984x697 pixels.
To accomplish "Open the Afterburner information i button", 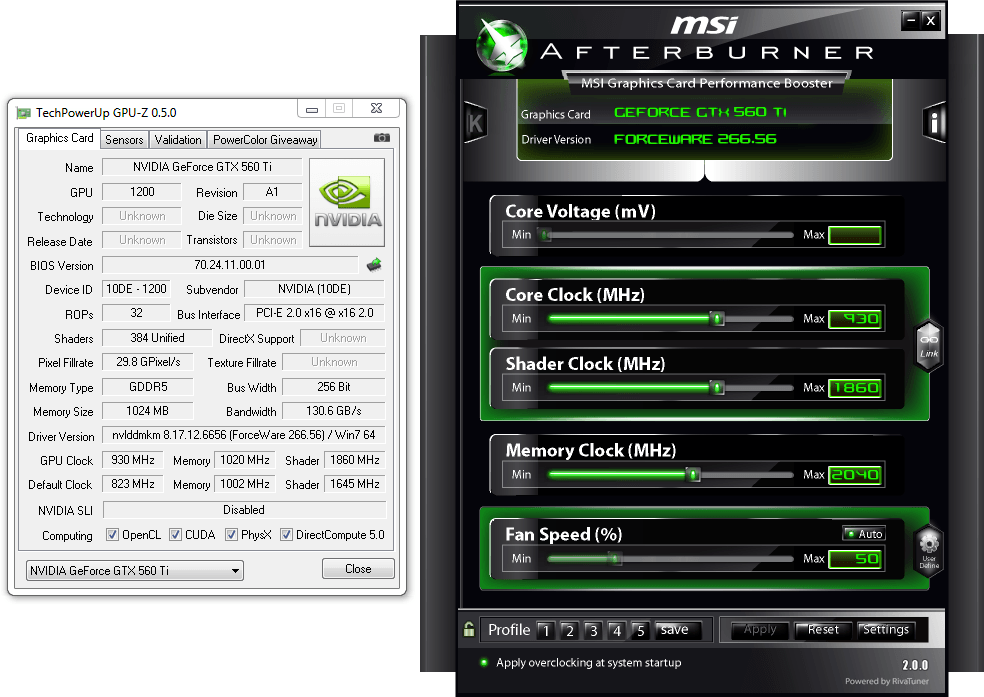I will pos(934,123).
